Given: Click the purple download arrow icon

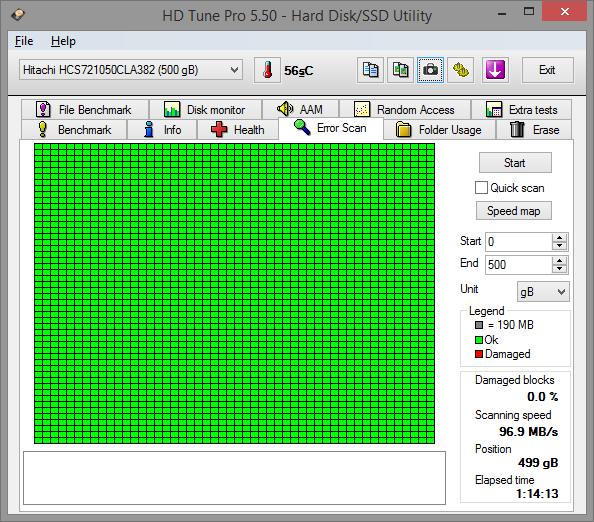Looking at the screenshot, I should pos(495,70).
